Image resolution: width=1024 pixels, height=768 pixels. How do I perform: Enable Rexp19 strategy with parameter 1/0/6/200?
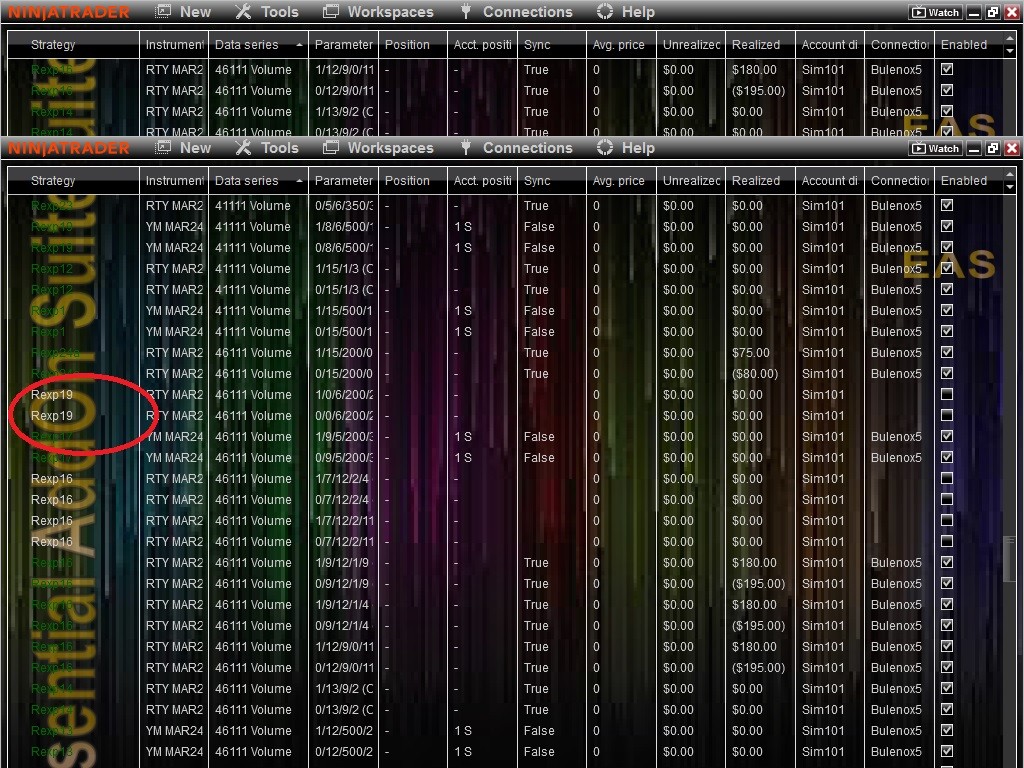click(947, 394)
